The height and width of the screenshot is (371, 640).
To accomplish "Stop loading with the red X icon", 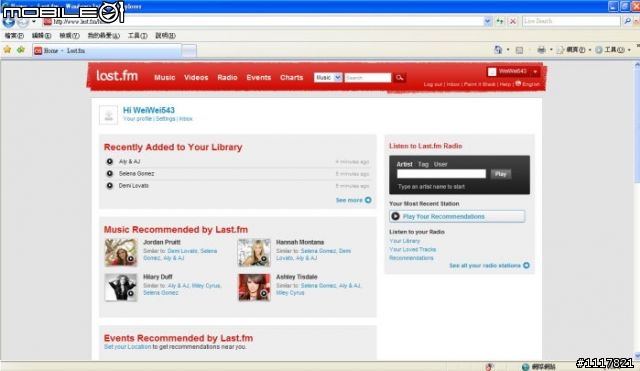I will click(x=513, y=21).
